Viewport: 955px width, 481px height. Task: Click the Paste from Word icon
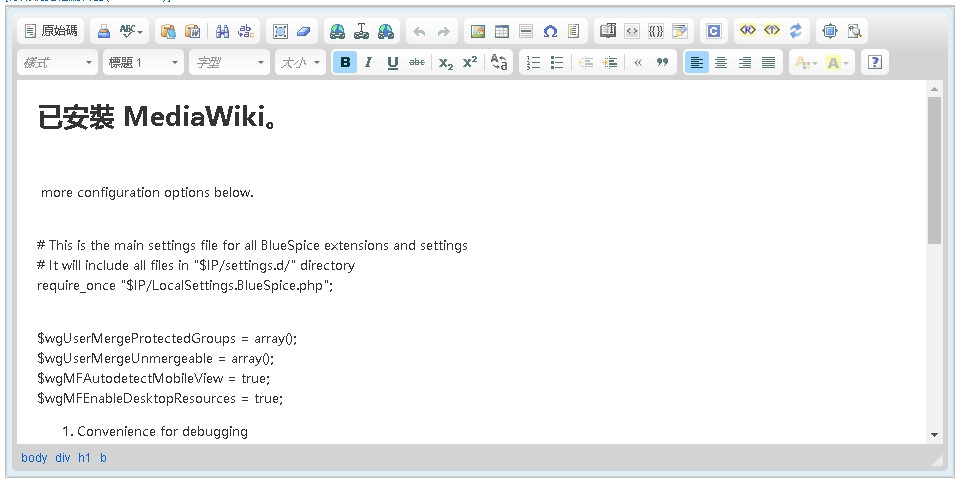point(192,31)
